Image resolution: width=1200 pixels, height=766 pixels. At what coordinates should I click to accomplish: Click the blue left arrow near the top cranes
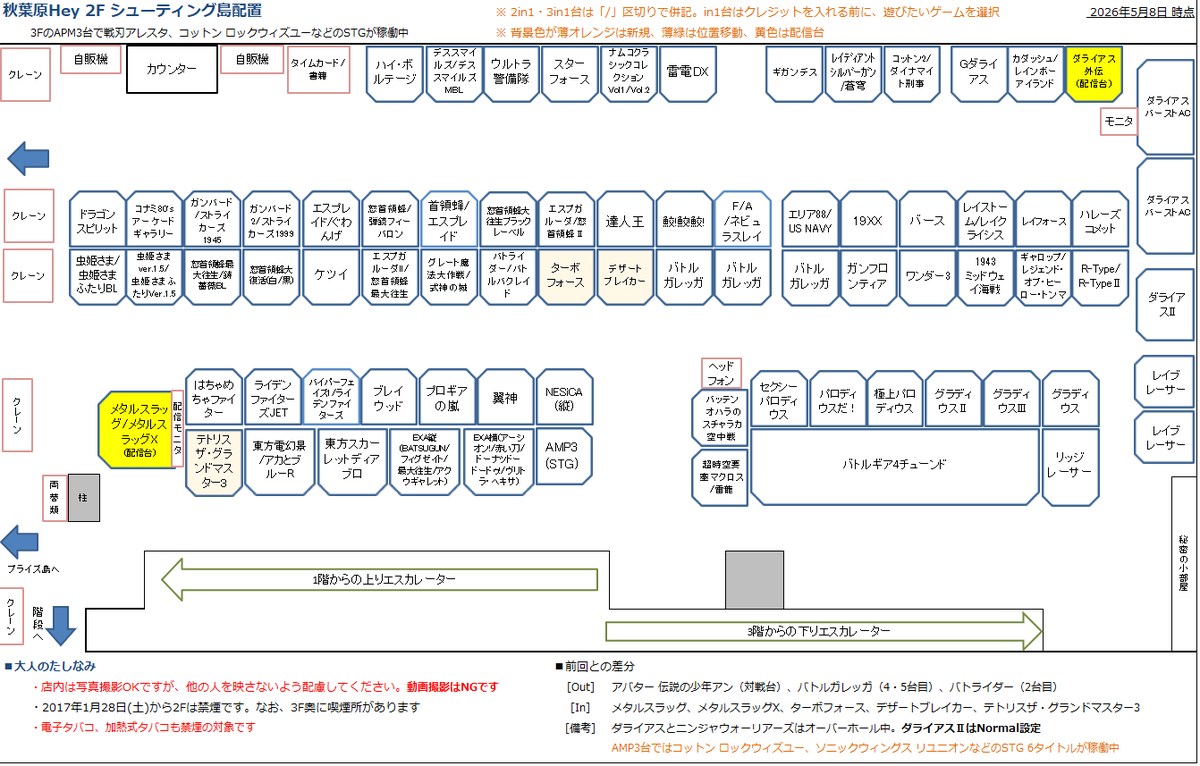tap(27, 158)
